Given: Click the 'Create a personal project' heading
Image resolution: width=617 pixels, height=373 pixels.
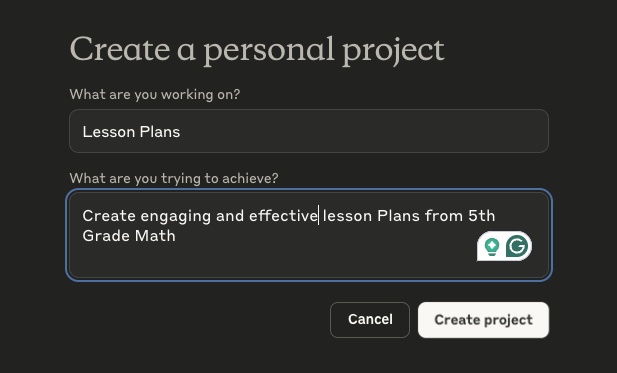Looking at the screenshot, I should [257, 50].
